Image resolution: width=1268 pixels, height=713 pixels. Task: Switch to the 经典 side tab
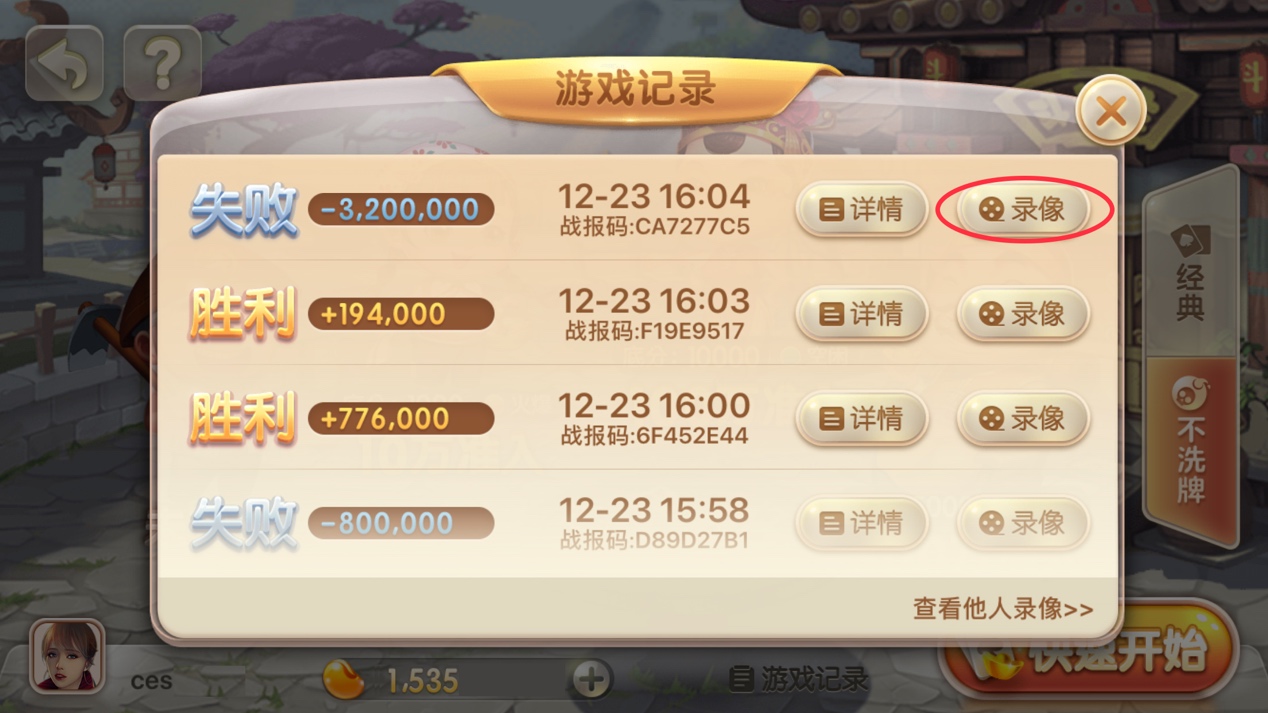[1190, 270]
